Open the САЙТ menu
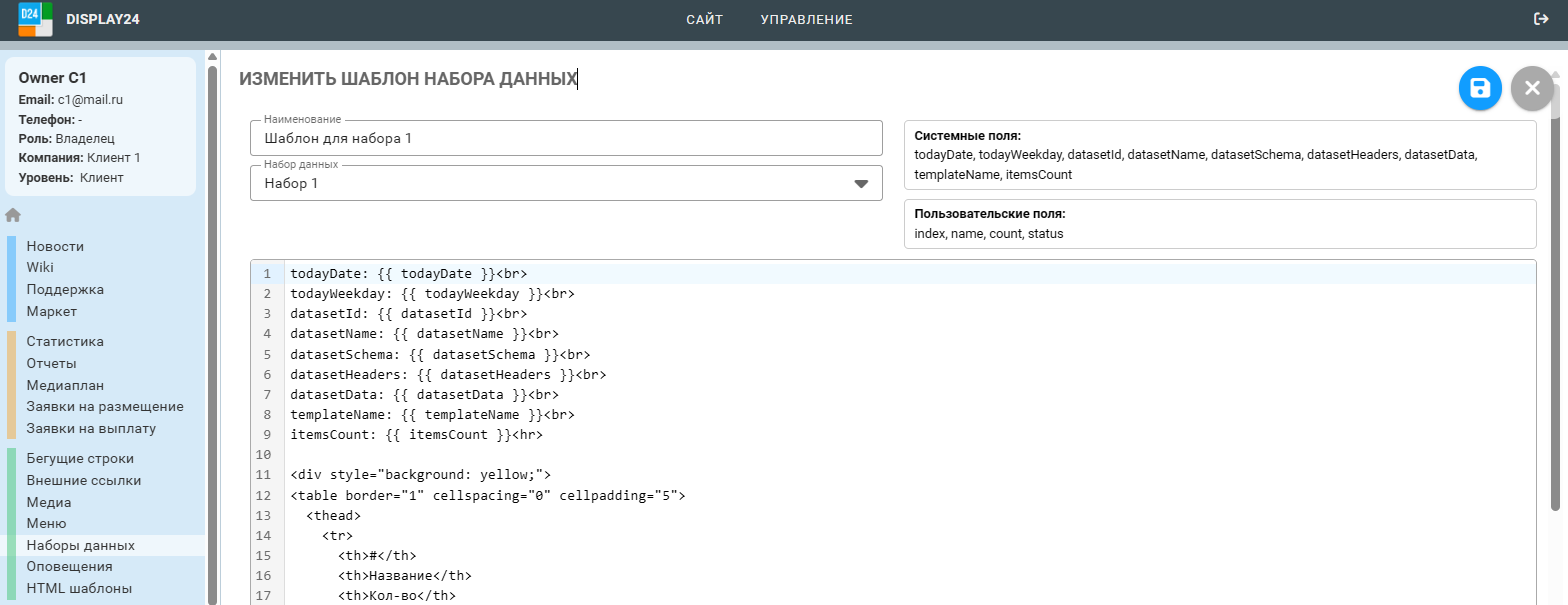This screenshot has width=1568, height=605. tap(704, 20)
